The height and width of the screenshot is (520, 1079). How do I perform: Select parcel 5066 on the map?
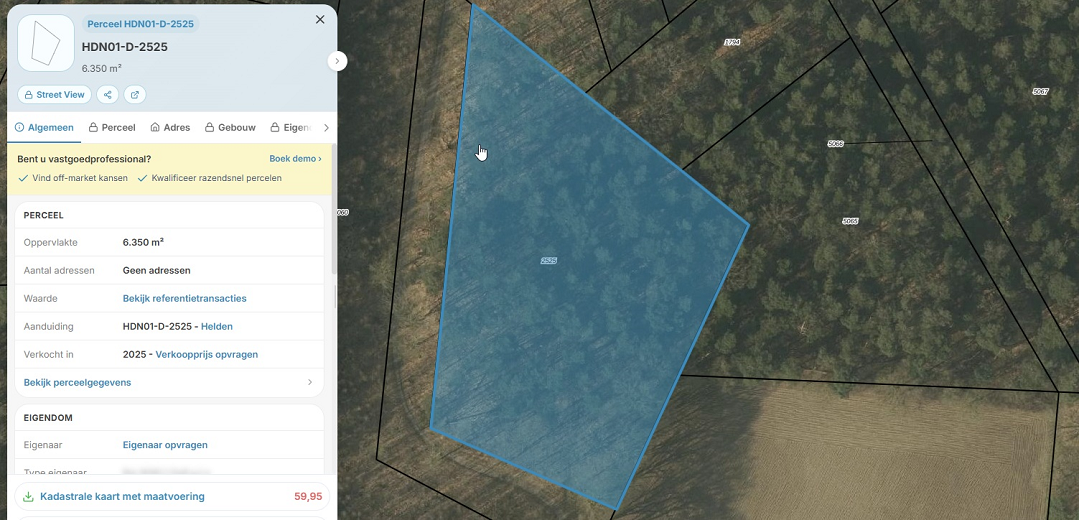pyautogui.click(x=835, y=144)
